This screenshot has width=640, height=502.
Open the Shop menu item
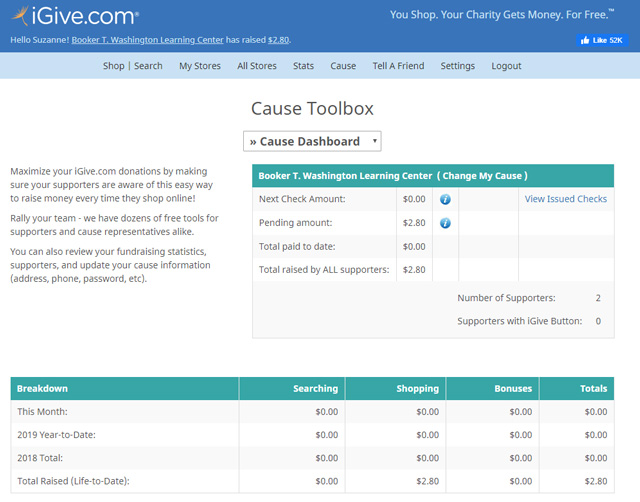click(113, 66)
